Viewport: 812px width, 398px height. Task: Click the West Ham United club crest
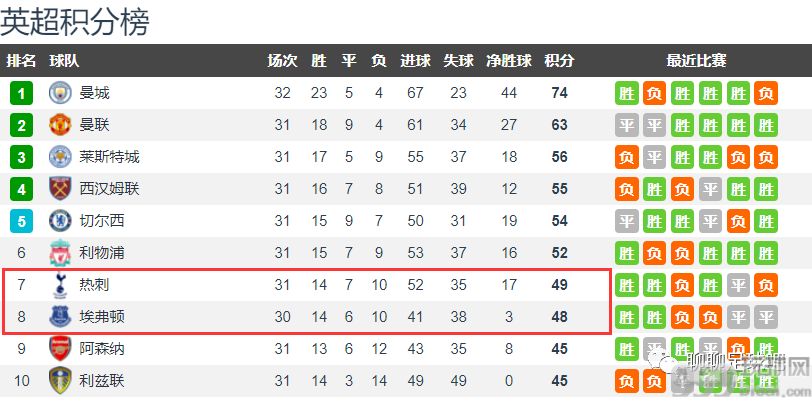click(60, 189)
